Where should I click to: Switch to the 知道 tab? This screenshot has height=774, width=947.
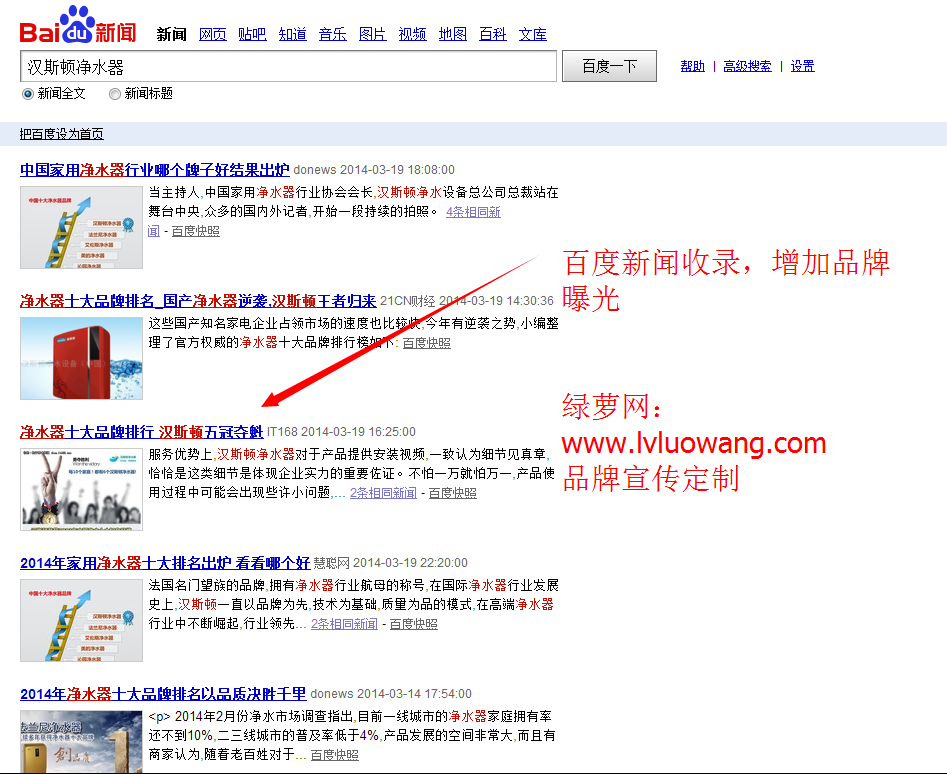pos(292,34)
